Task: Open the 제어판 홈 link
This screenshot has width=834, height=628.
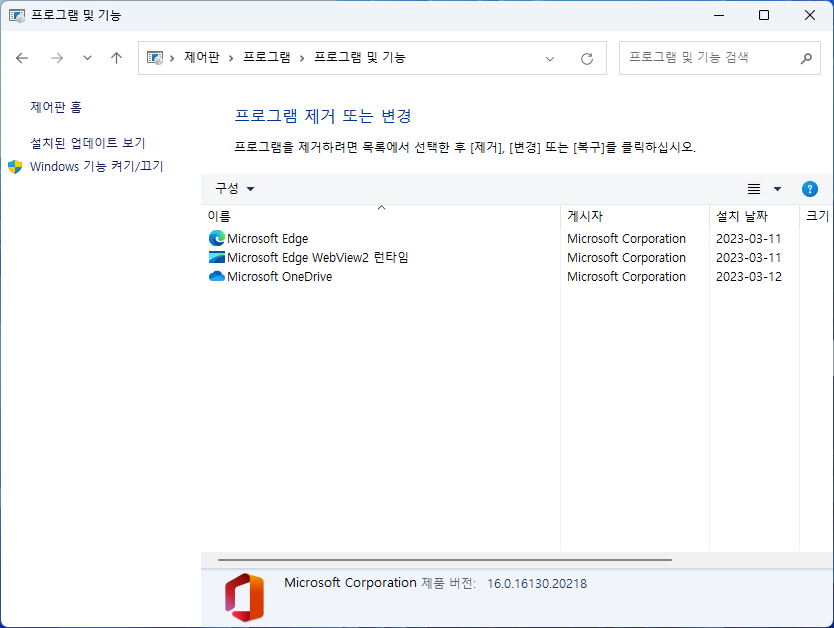Action: click(x=56, y=107)
